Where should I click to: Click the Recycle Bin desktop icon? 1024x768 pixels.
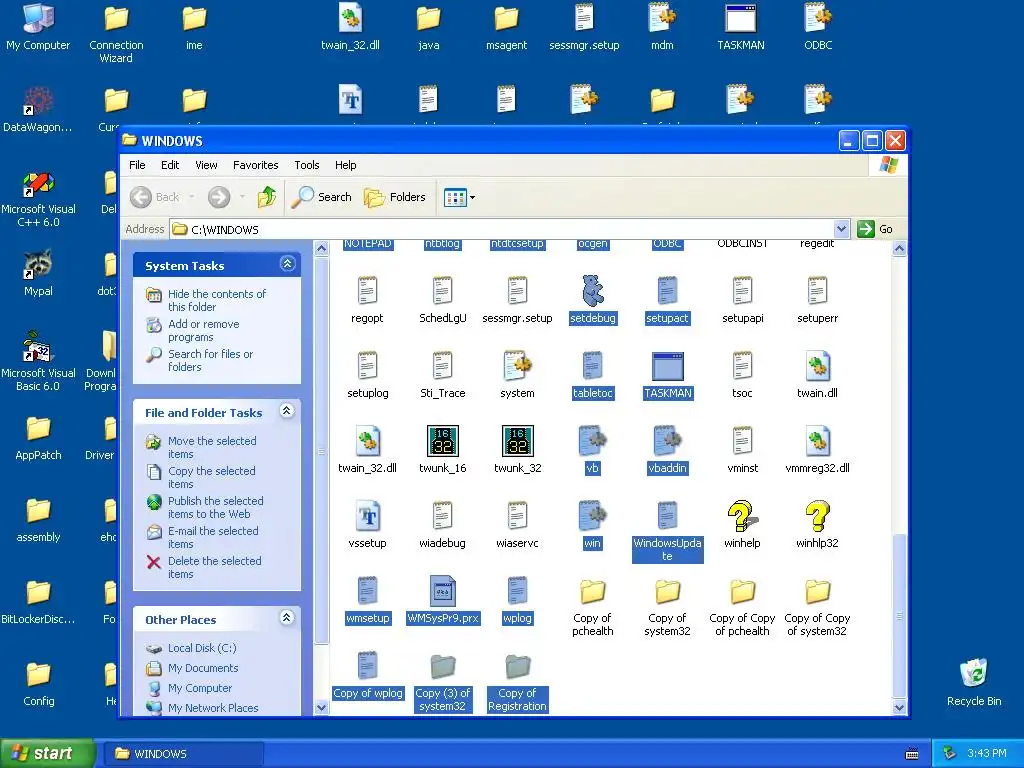tap(974, 682)
